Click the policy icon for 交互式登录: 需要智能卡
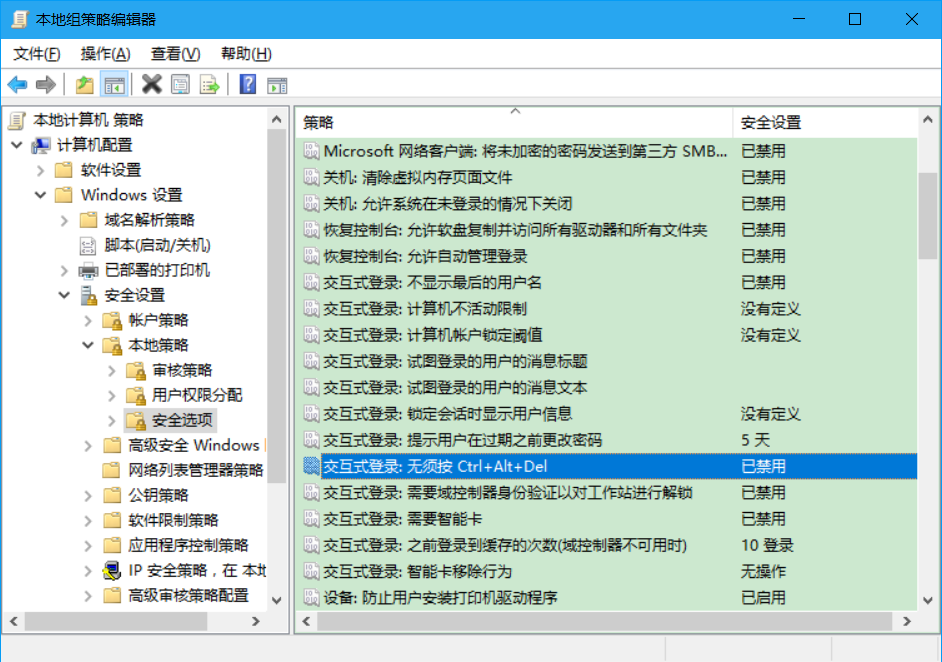Screen dimensions: 942x662 pyautogui.click(x=311, y=518)
